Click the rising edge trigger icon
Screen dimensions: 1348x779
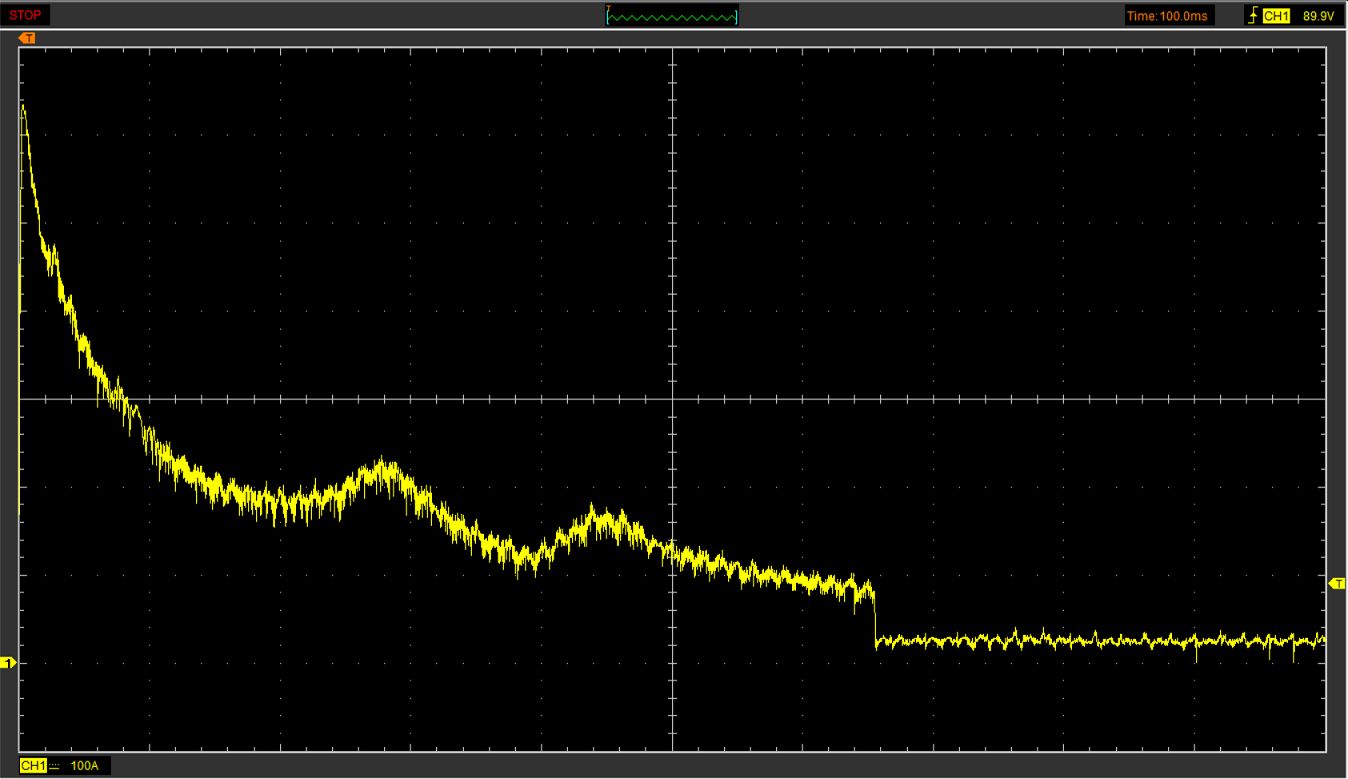tap(1251, 16)
